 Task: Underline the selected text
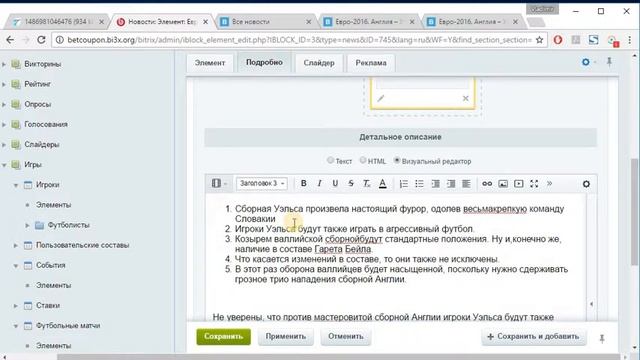point(335,184)
